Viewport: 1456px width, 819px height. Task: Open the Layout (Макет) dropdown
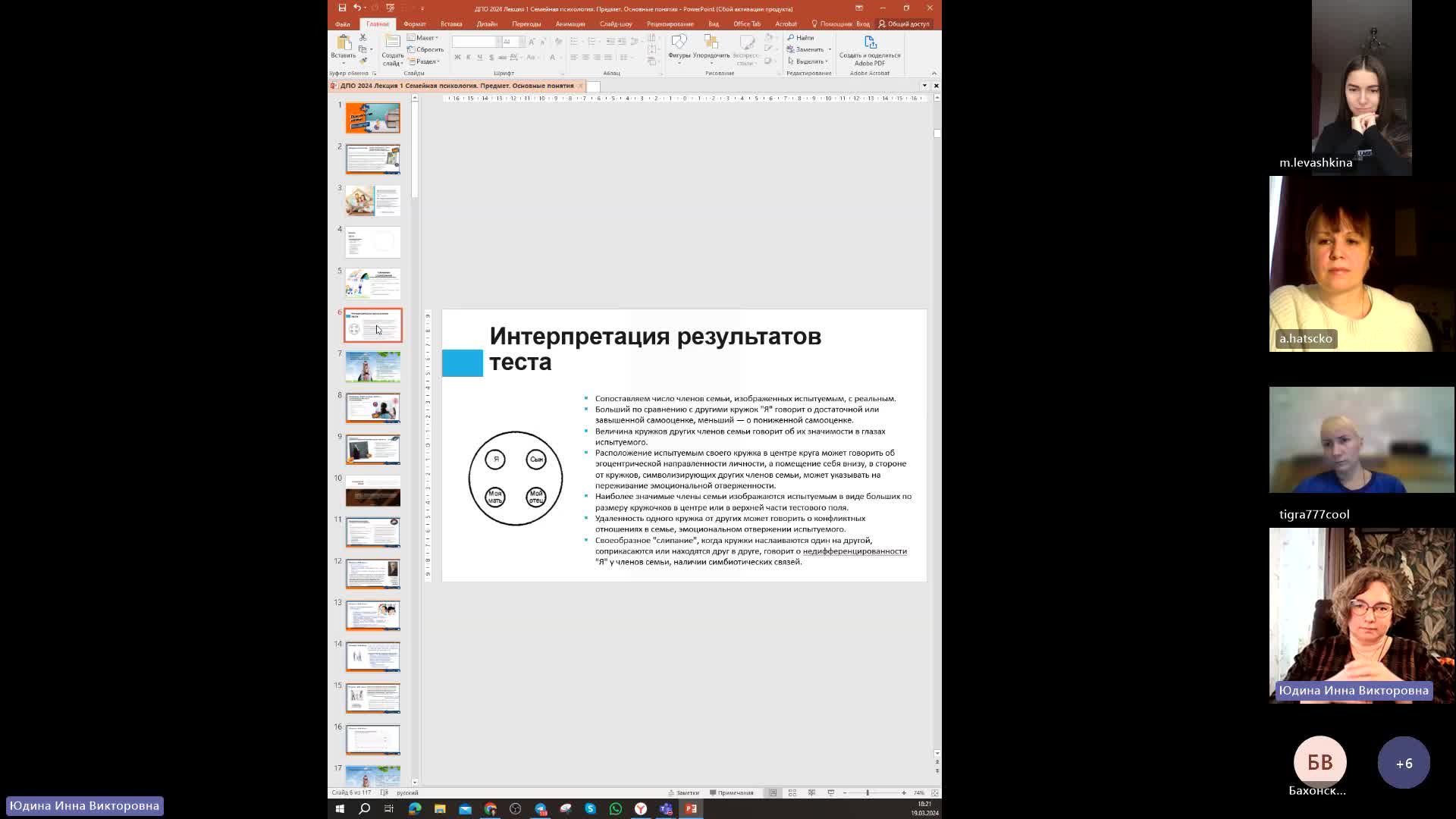click(423, 37)
